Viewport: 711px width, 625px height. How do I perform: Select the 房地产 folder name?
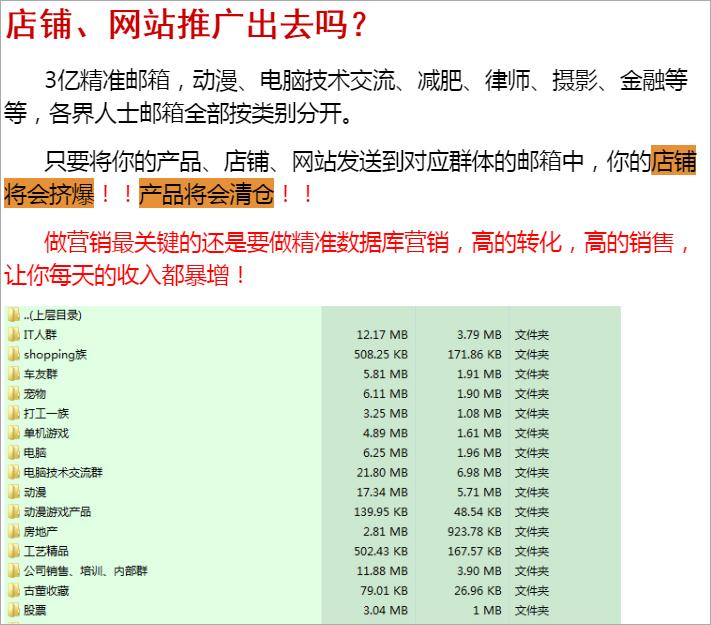(41, 532)
